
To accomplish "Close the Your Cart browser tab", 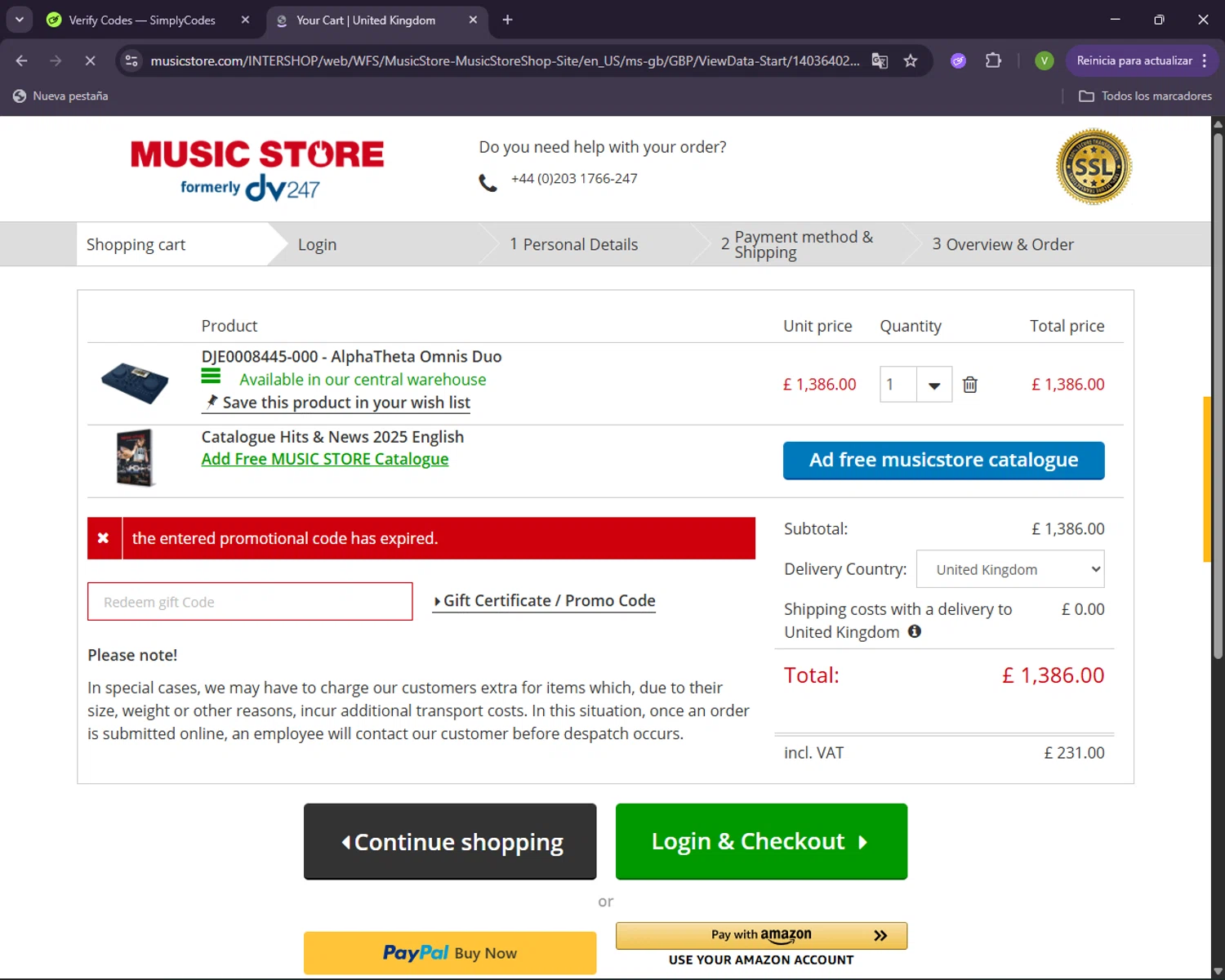I will click(473, 20).
